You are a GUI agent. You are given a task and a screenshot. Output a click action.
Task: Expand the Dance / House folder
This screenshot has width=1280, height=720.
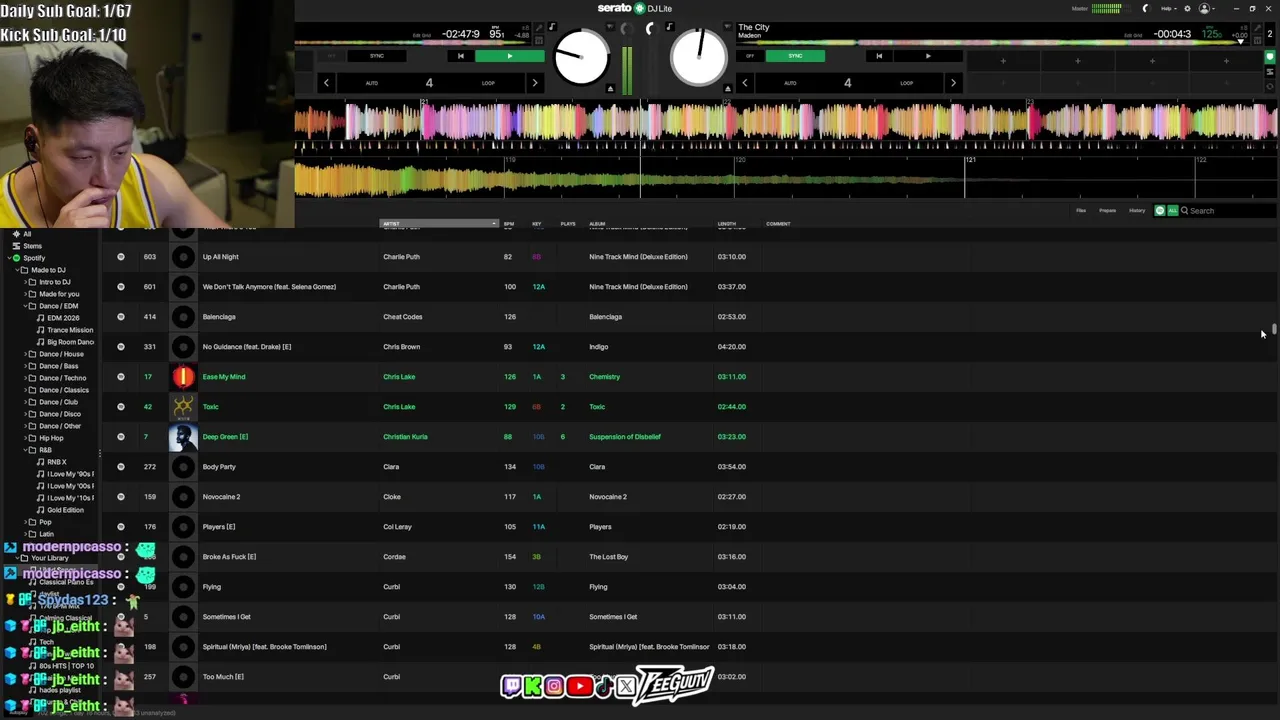(x=25, y=354)
